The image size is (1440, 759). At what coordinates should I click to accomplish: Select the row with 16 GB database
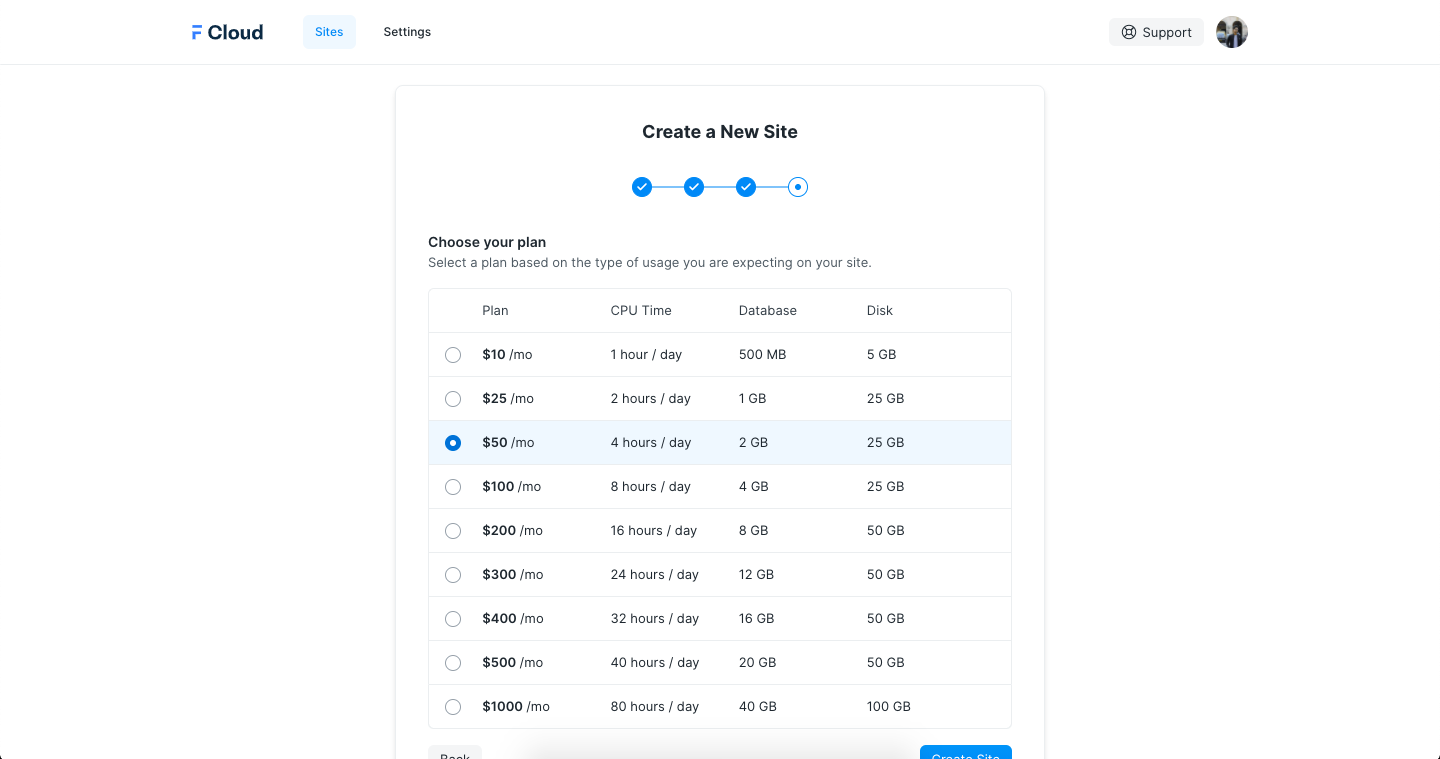(x=756, y=619)
